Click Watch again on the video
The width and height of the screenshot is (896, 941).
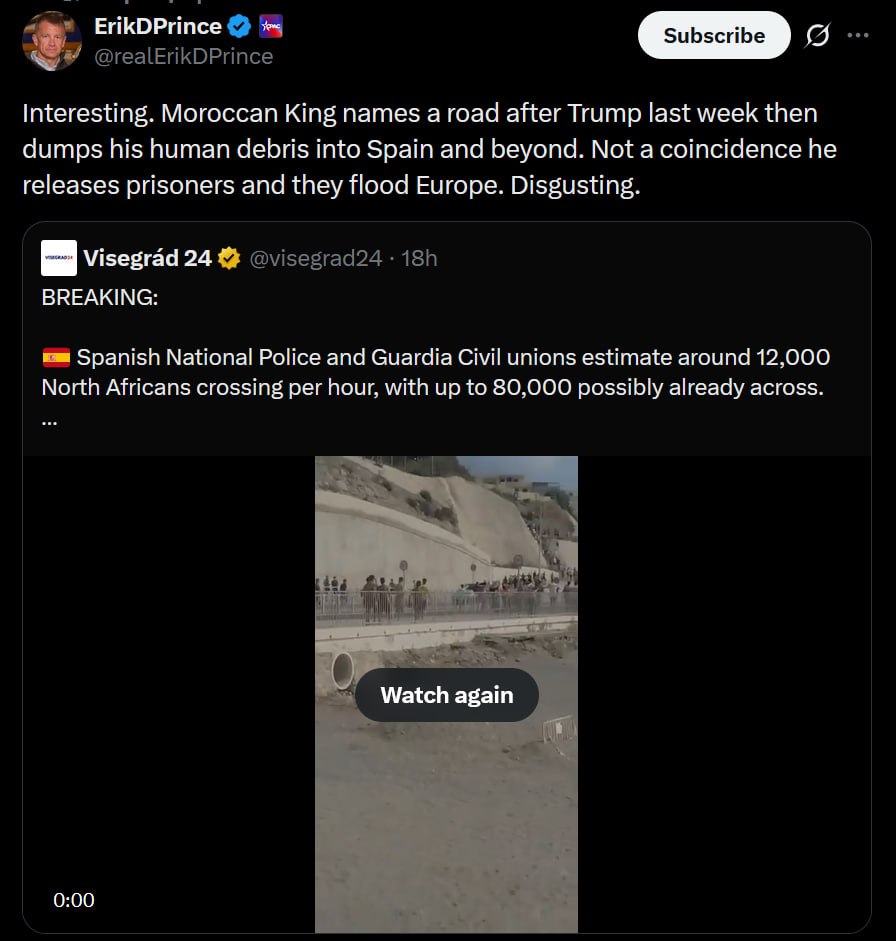pyautogui.click(x=446, y=695)
